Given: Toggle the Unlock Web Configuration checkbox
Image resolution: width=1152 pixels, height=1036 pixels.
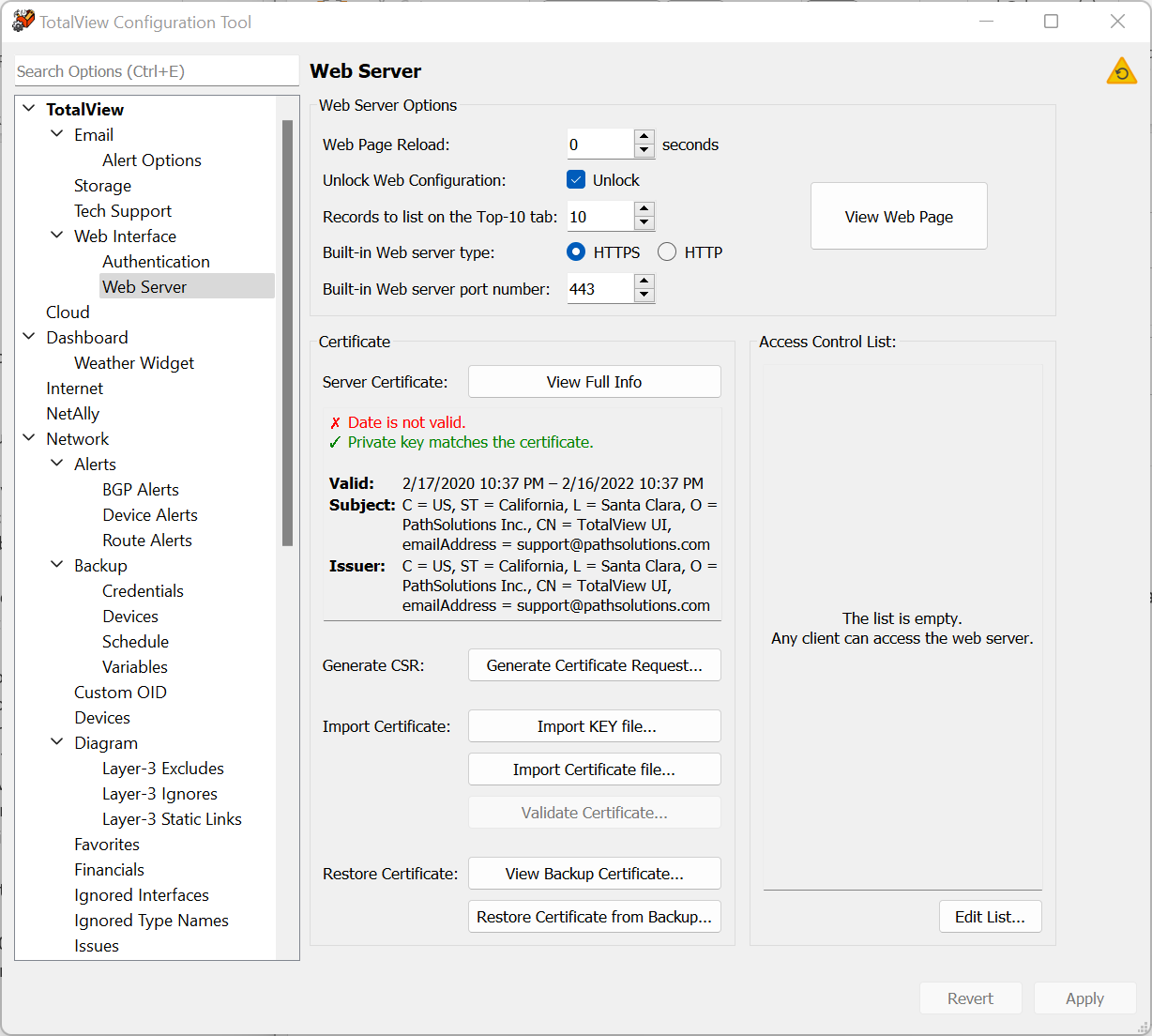Looking at the screenshot, I should click(576, 180).
